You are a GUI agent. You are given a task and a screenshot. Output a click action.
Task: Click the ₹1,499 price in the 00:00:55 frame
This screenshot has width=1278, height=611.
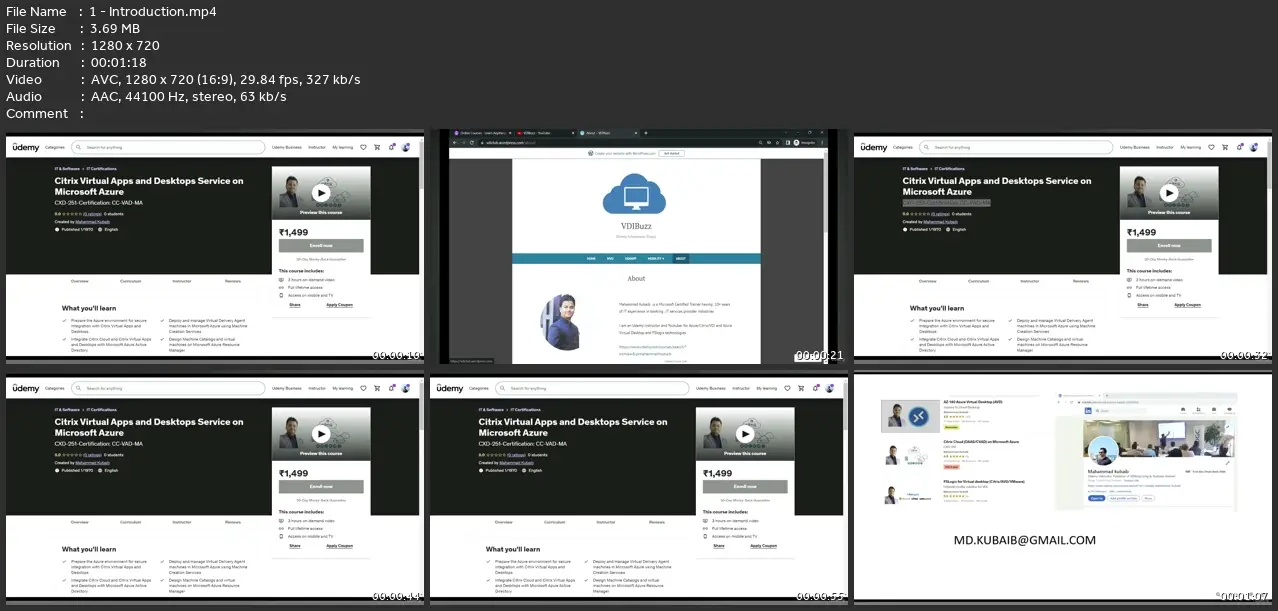(x=718, y=473)
